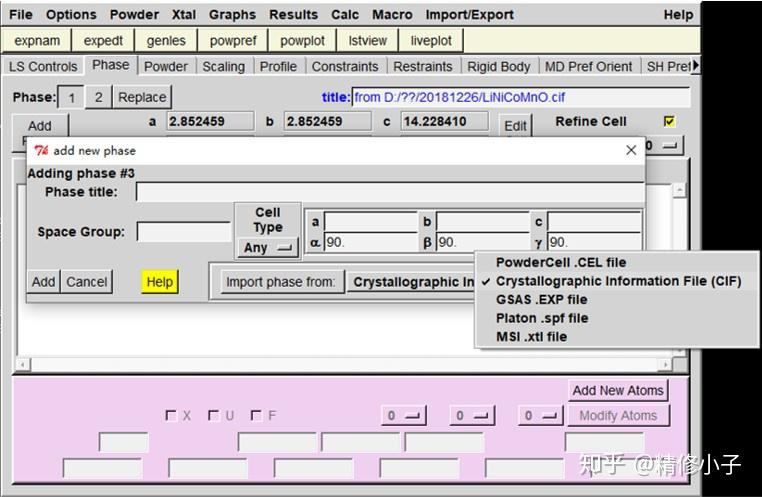Open the Cell Type Any dropdown

[268, 248]
